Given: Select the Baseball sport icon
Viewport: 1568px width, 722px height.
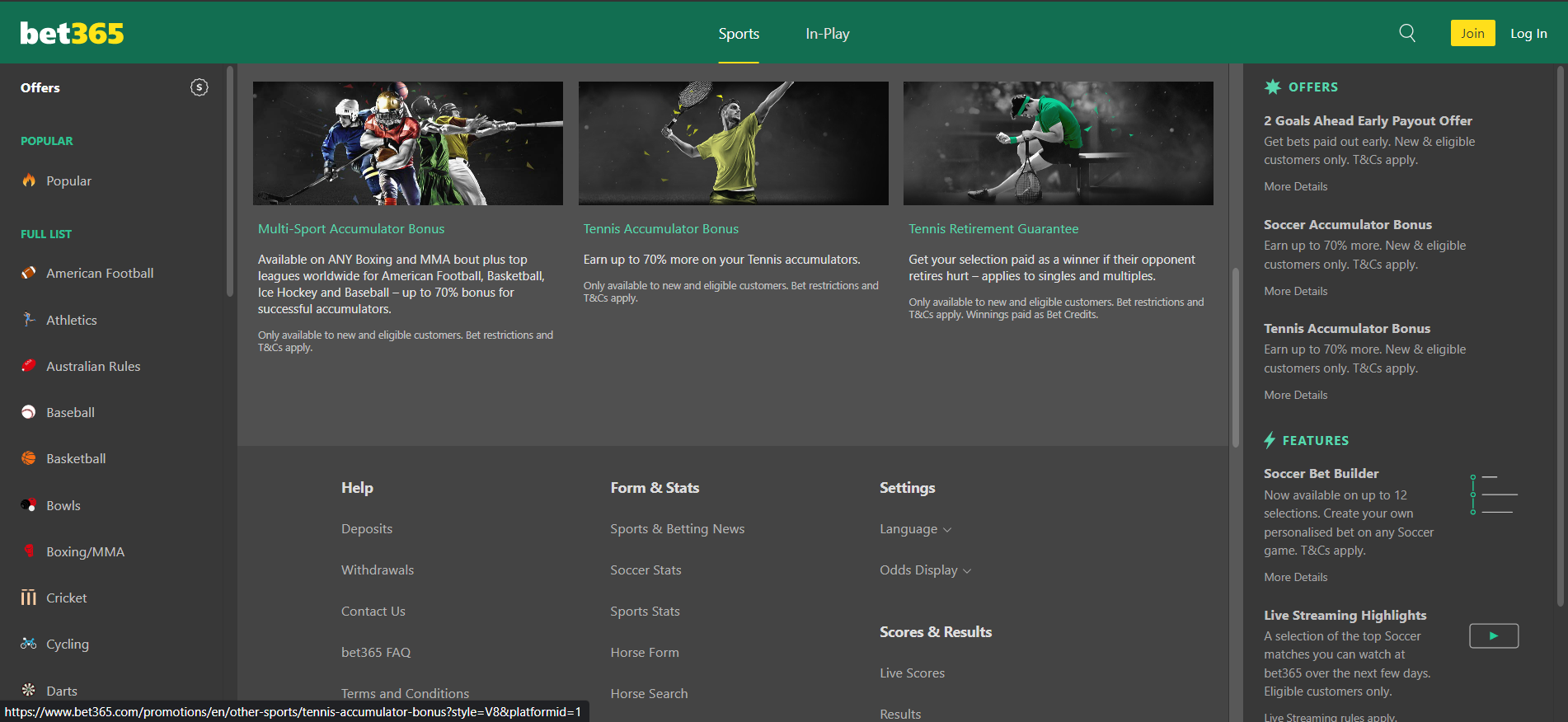Looking at the screenshot, I should tap(29, 412).
